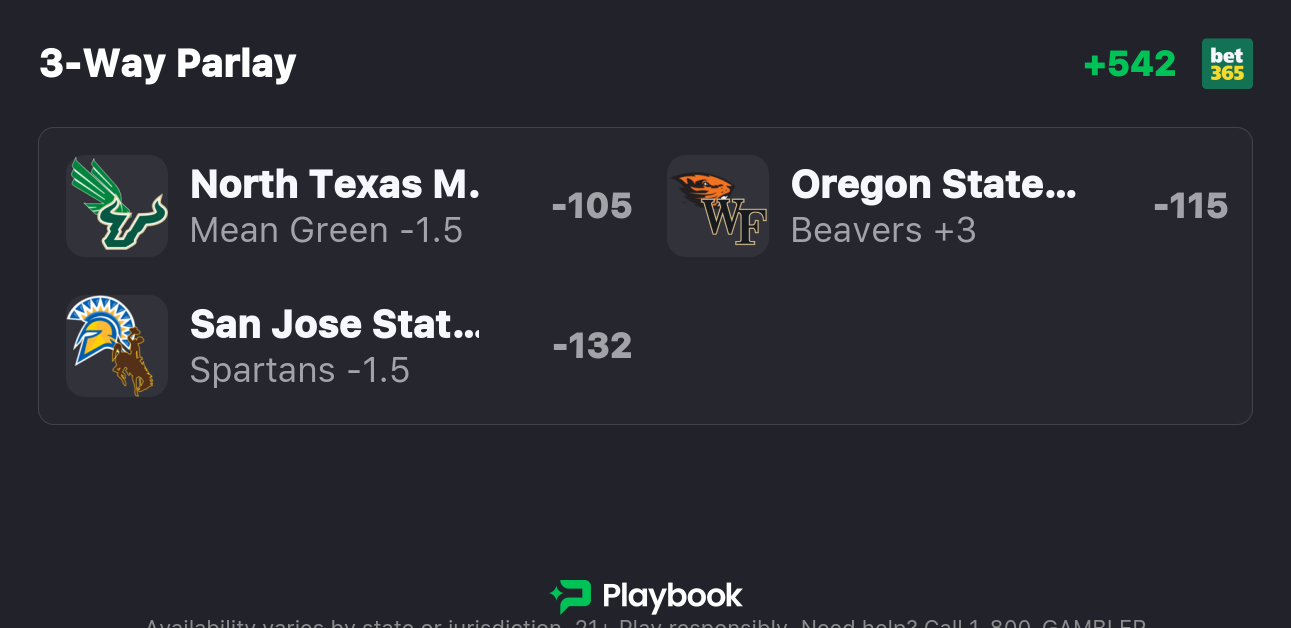Click the -132 odds value
The width and height of the screenshot is (1291, 628).
pos(592,346)
